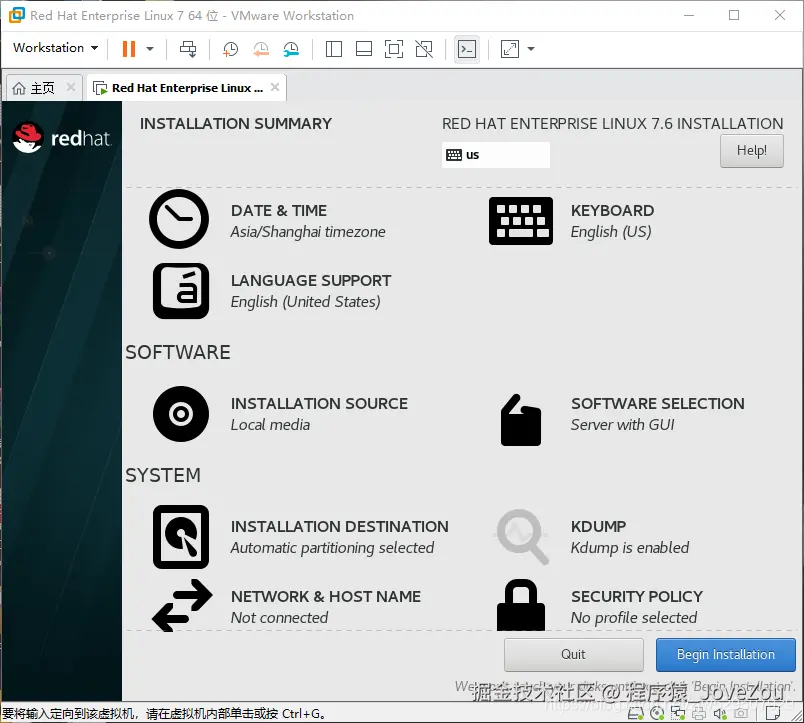Close the 主页 tab
This screenshot has height=723, width=804.
click(71, 87)
